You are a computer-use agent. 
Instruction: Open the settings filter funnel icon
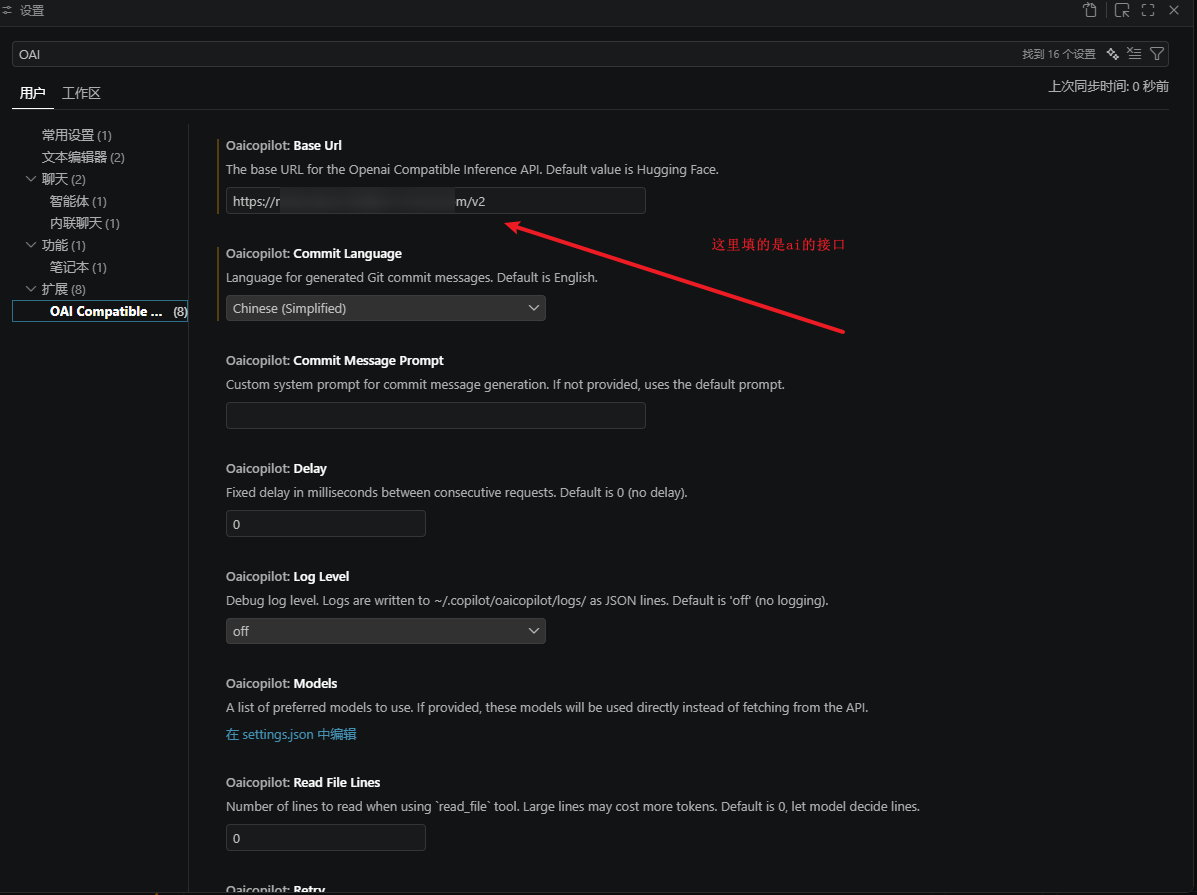pyautogui.click(x=1157, y=53)
